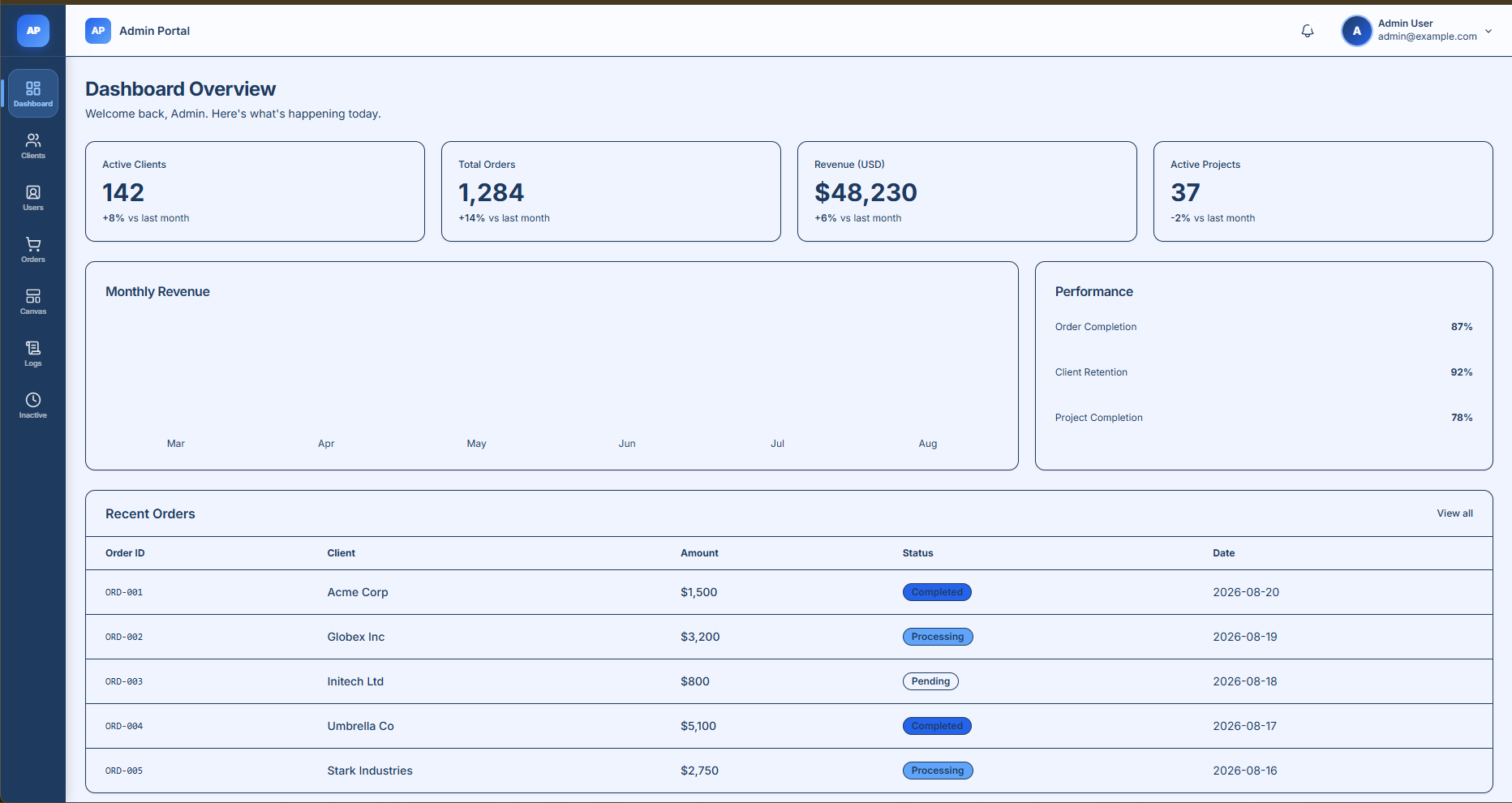The height and width of the screenshot is (803, 1512).
Task: Open the Dashboard sidebar icon
Action: pyautogui.click(x=33, y=93)
